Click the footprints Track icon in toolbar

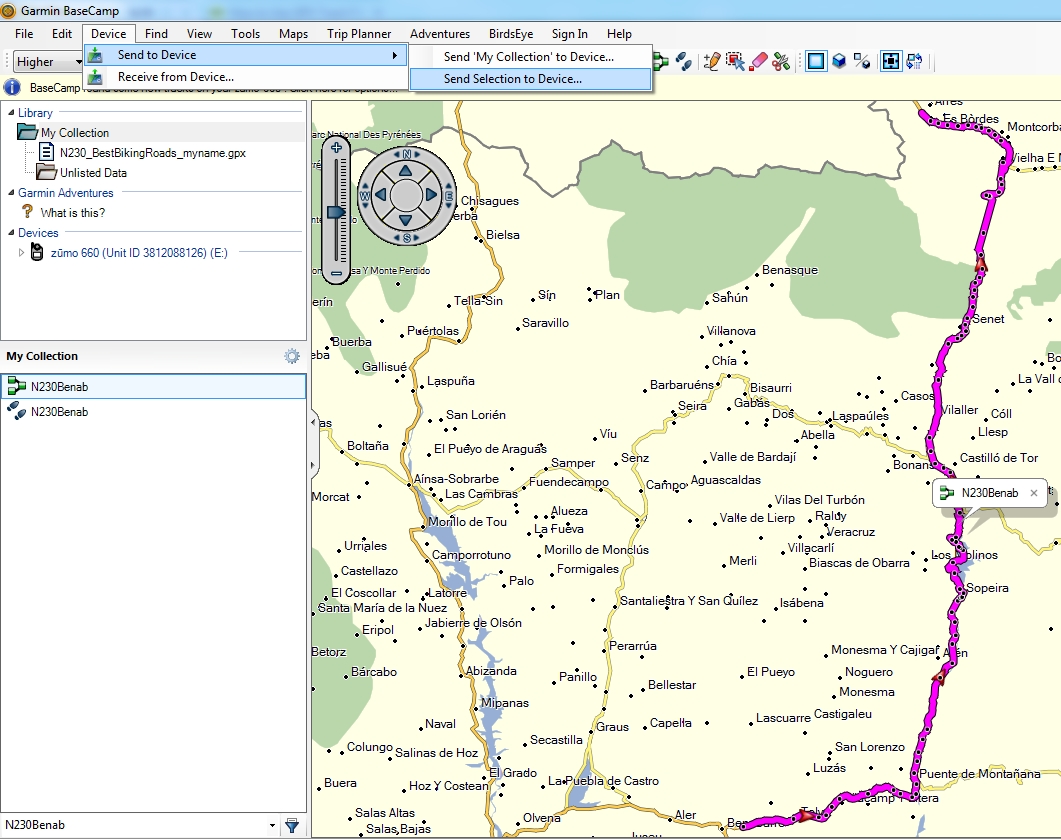click(684, 61)
